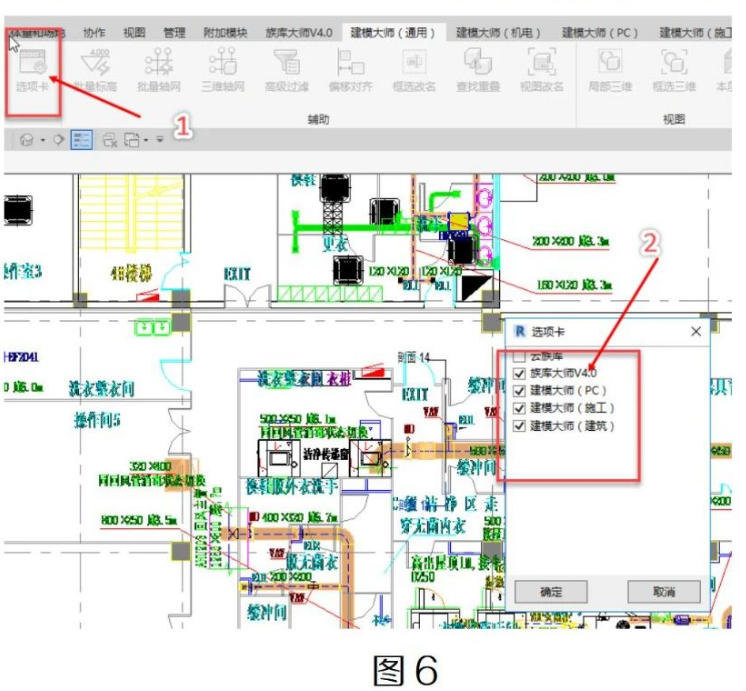Switch to the 协作 ribbon tab

94,32
